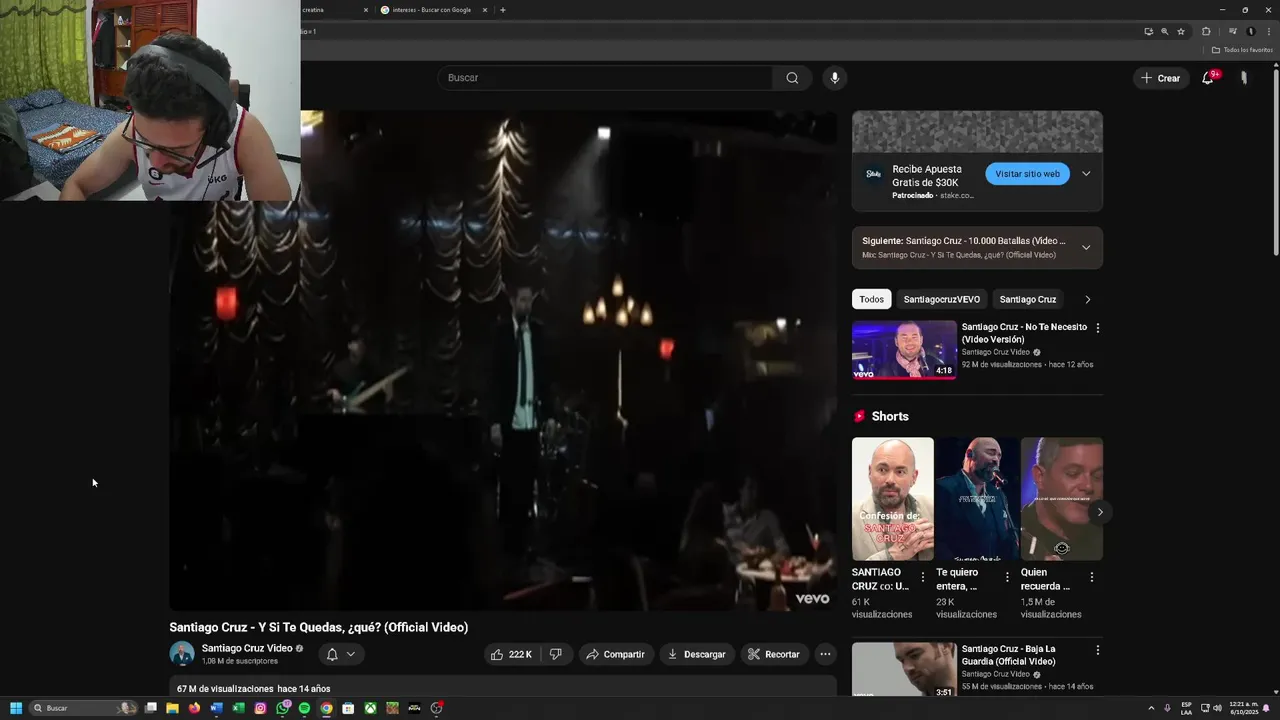The height and width of the screenshot is (720, 1280).
Task: Open the Chrome extensions puzzle icon
Action: [x=1206, y=31]
